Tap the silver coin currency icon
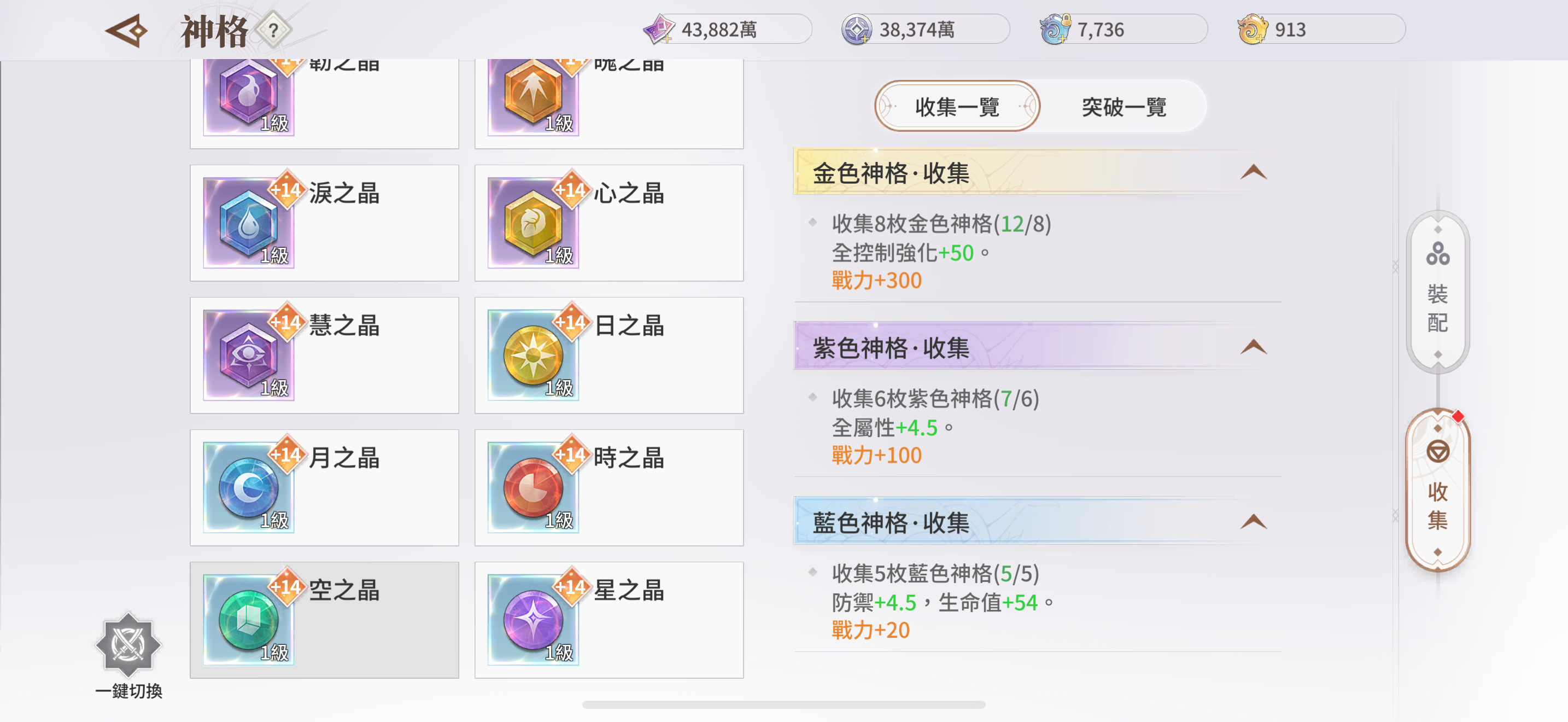The width and height of the screenshot is (1568, 722). pos(856,29)
